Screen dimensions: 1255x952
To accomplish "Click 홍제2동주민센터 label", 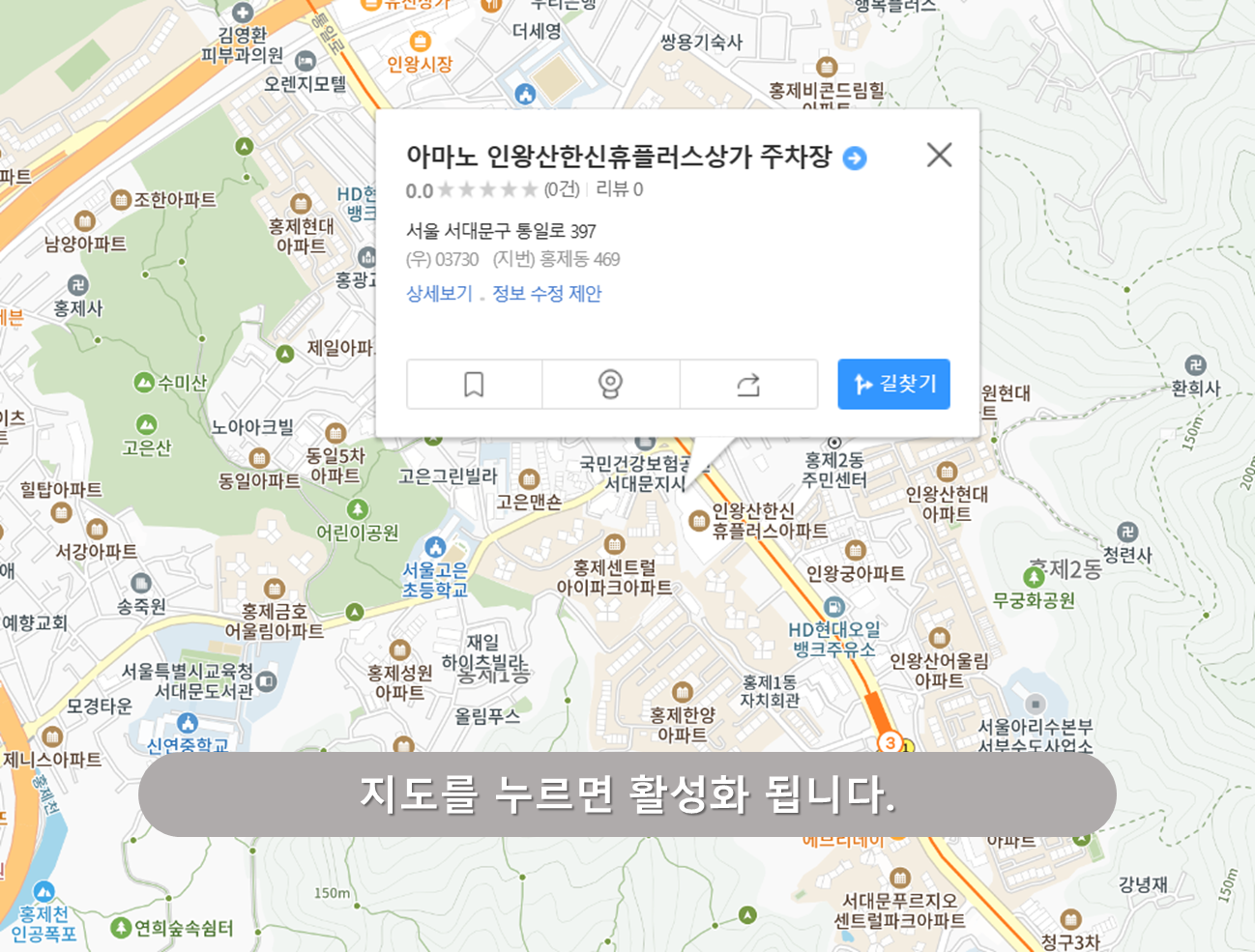I will pos(834,470).
